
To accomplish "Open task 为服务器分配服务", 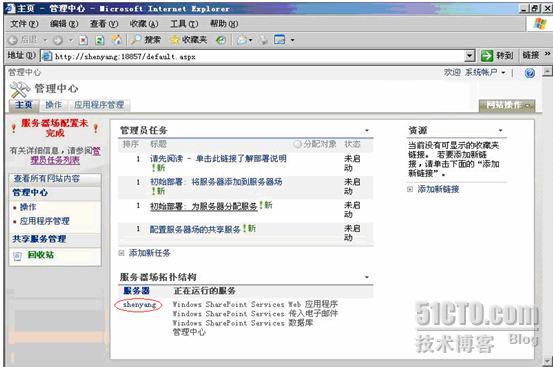I will click(203, 206).
